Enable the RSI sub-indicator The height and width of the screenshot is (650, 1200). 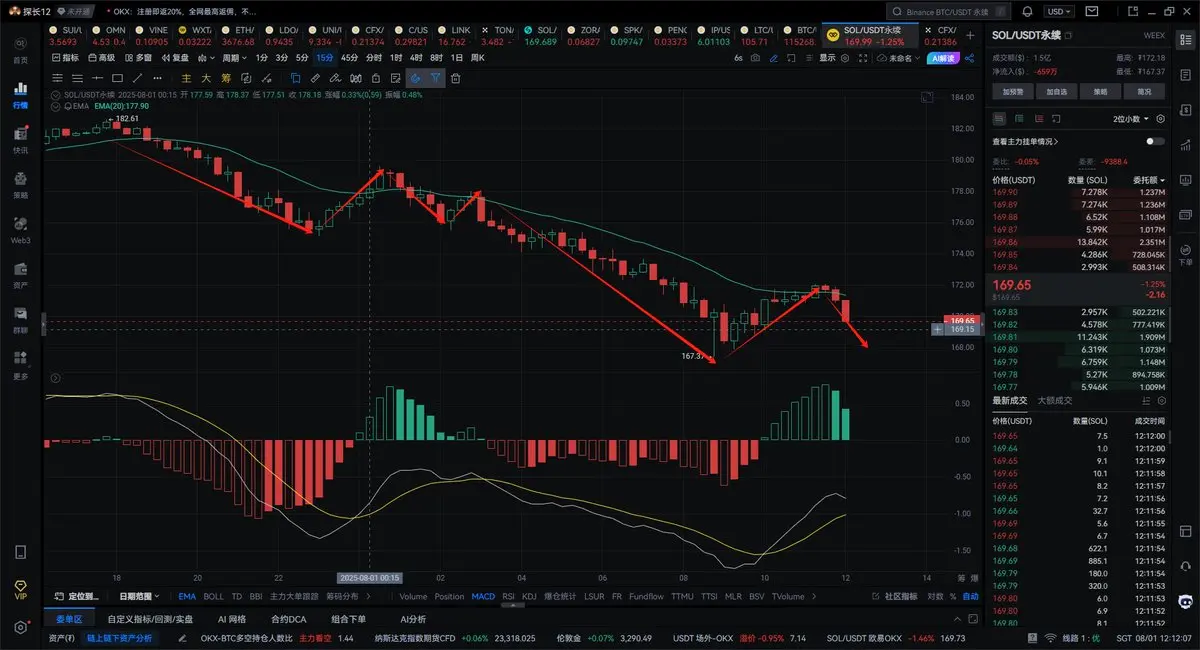coord(508,596)
